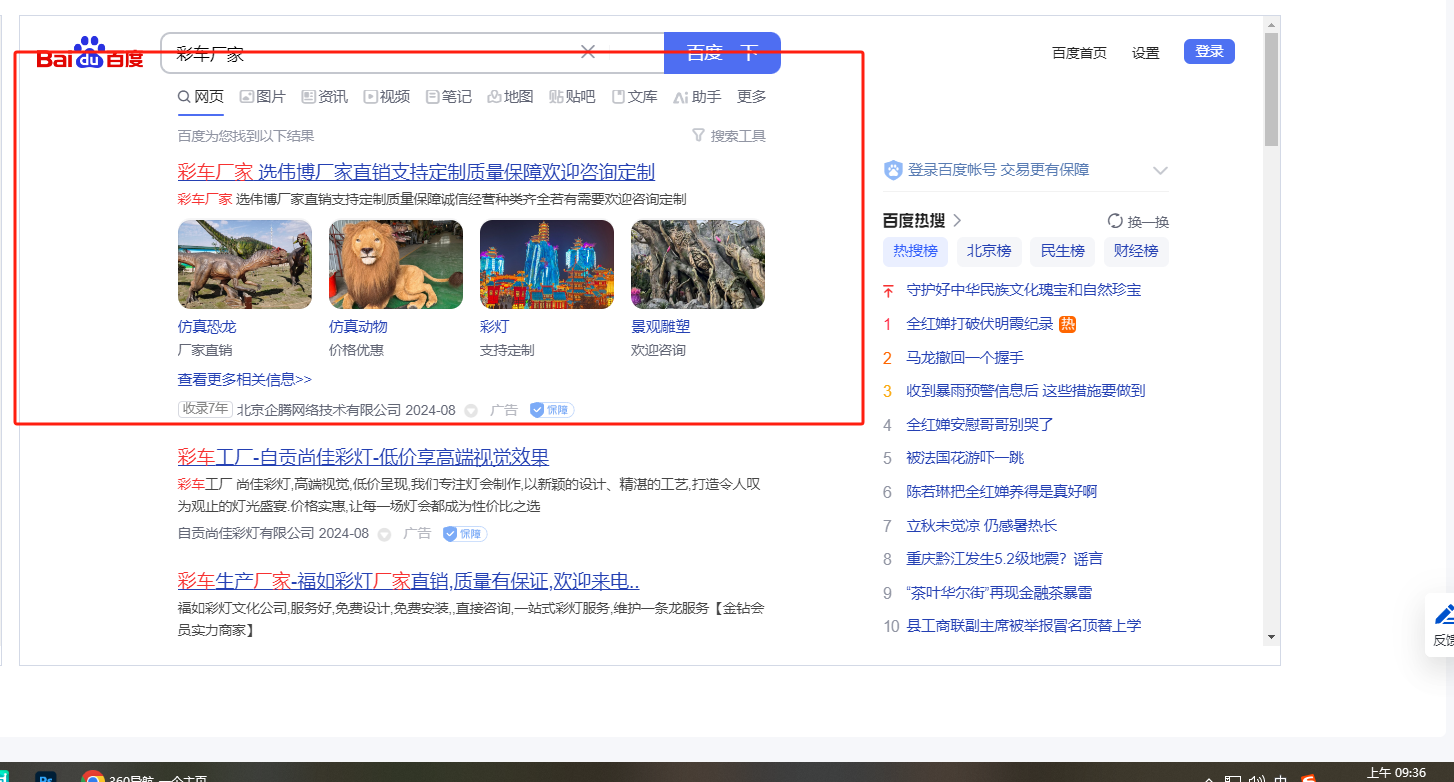Open the dropdown arrow beside 自贡尚佳彩灯有限公司
Image resolution: width=1454 pixels, height=782 pixels.
pyautogui.click(x=384, y=534)
